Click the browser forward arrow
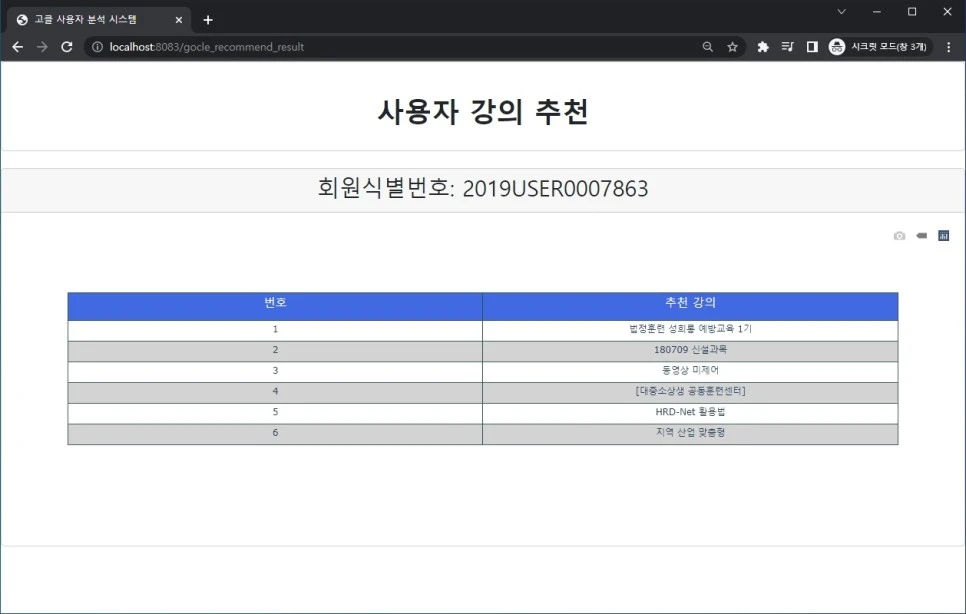Screen dimensions: 966x614 (x=42, y=47)
